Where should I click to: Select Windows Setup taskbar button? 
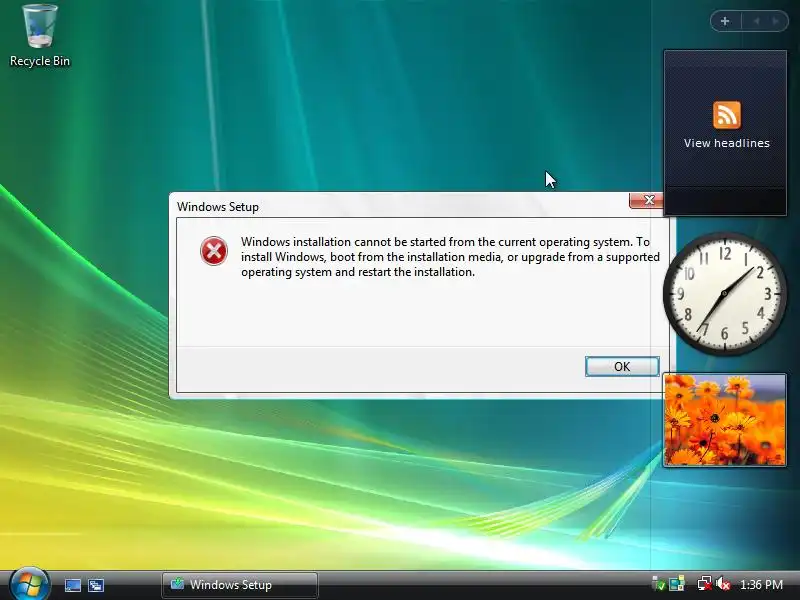click(x=240, y=585)
